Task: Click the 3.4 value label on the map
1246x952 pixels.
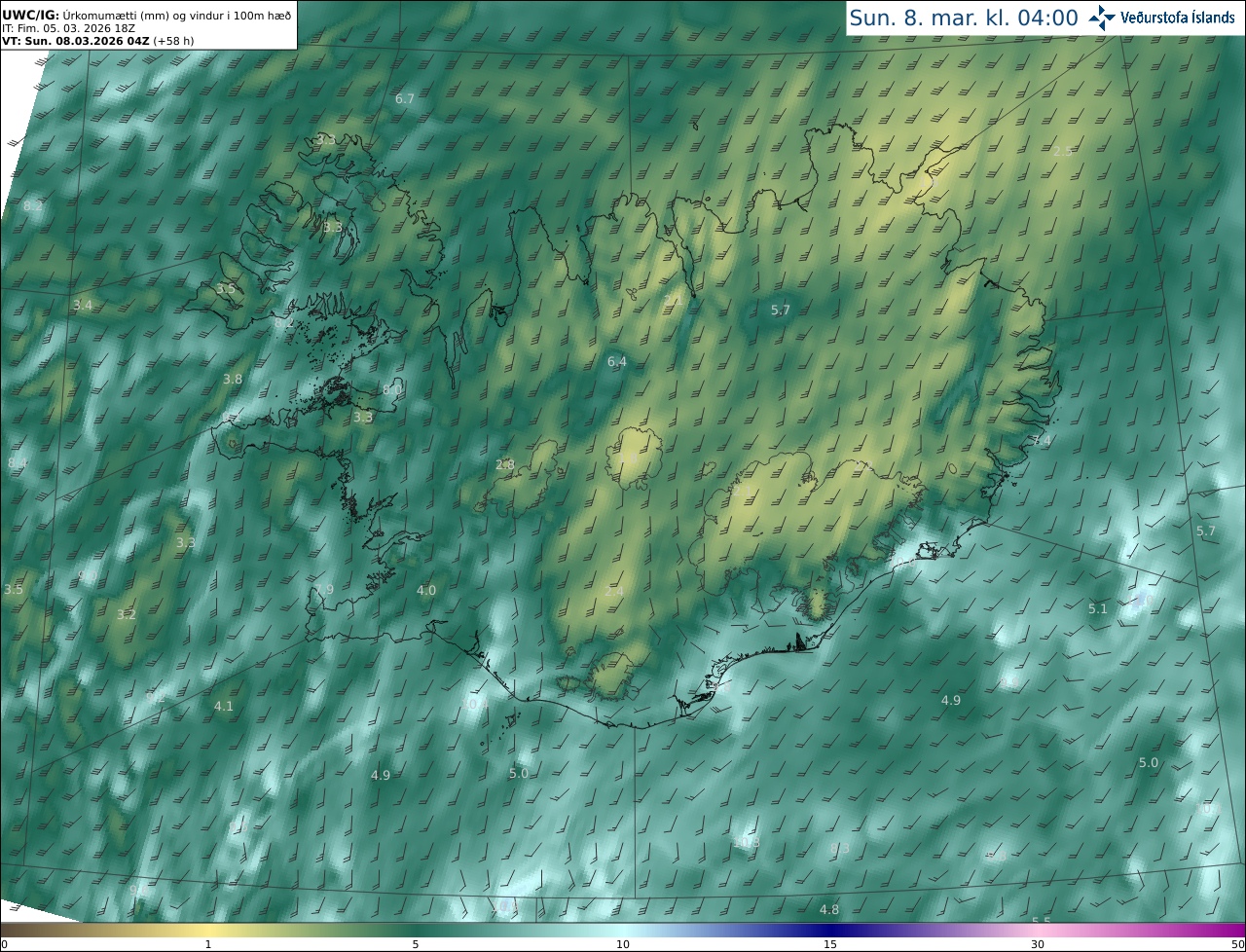Action: pyautogui.click(x=83, y=306)
